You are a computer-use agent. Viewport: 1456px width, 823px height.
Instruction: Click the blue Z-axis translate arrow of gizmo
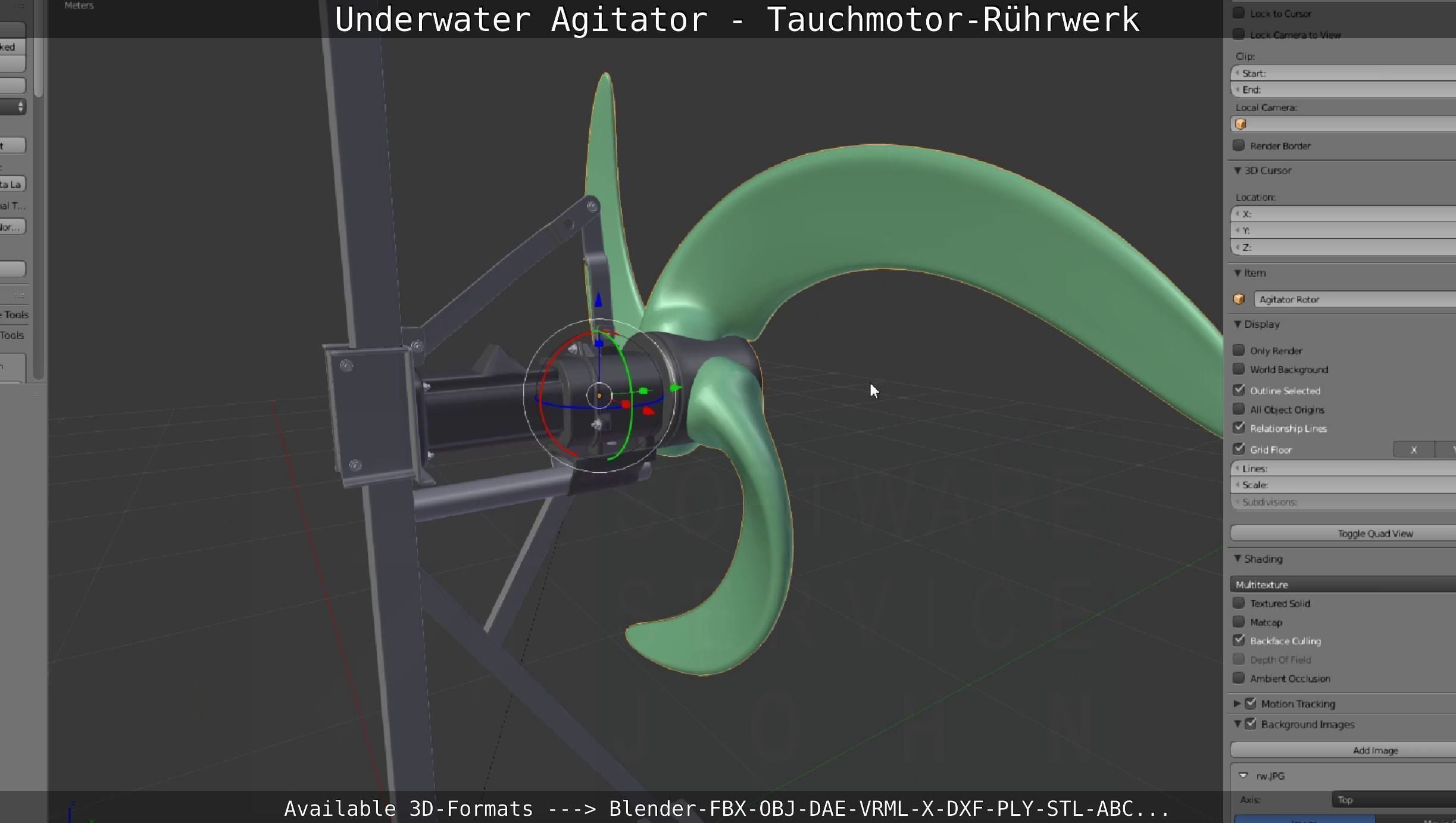click(598, 300)
